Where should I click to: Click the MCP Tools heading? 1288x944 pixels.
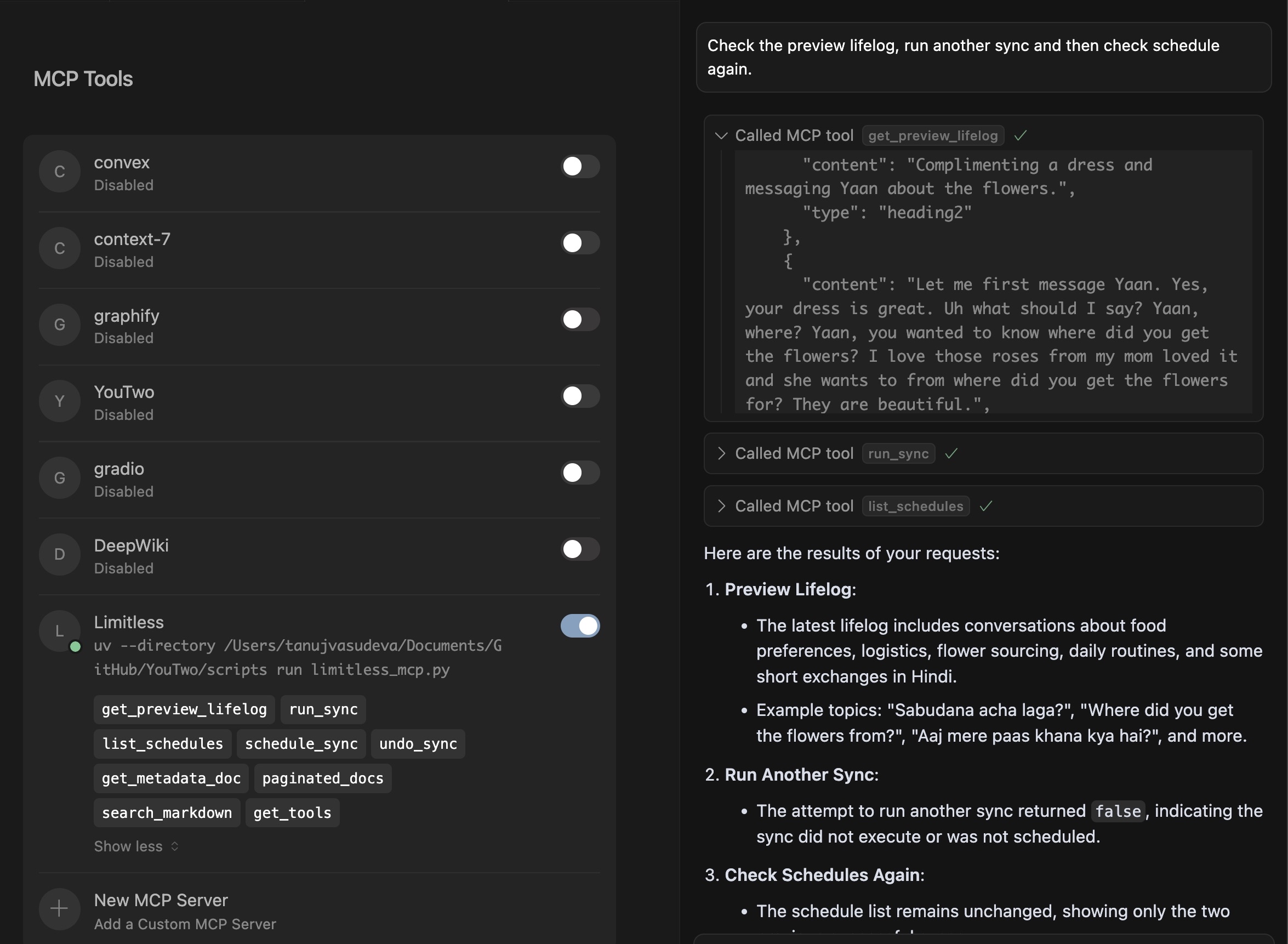(x=83, y=79)
